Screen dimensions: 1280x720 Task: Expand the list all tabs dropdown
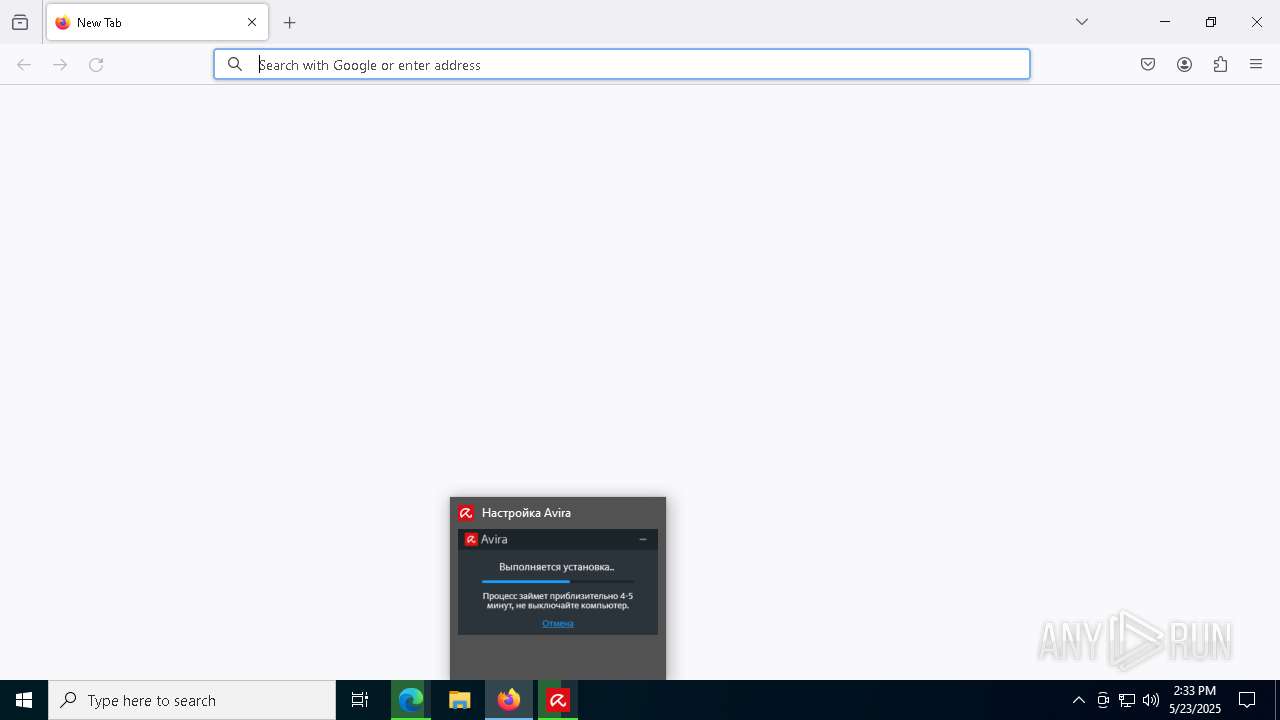(1082, 22)
